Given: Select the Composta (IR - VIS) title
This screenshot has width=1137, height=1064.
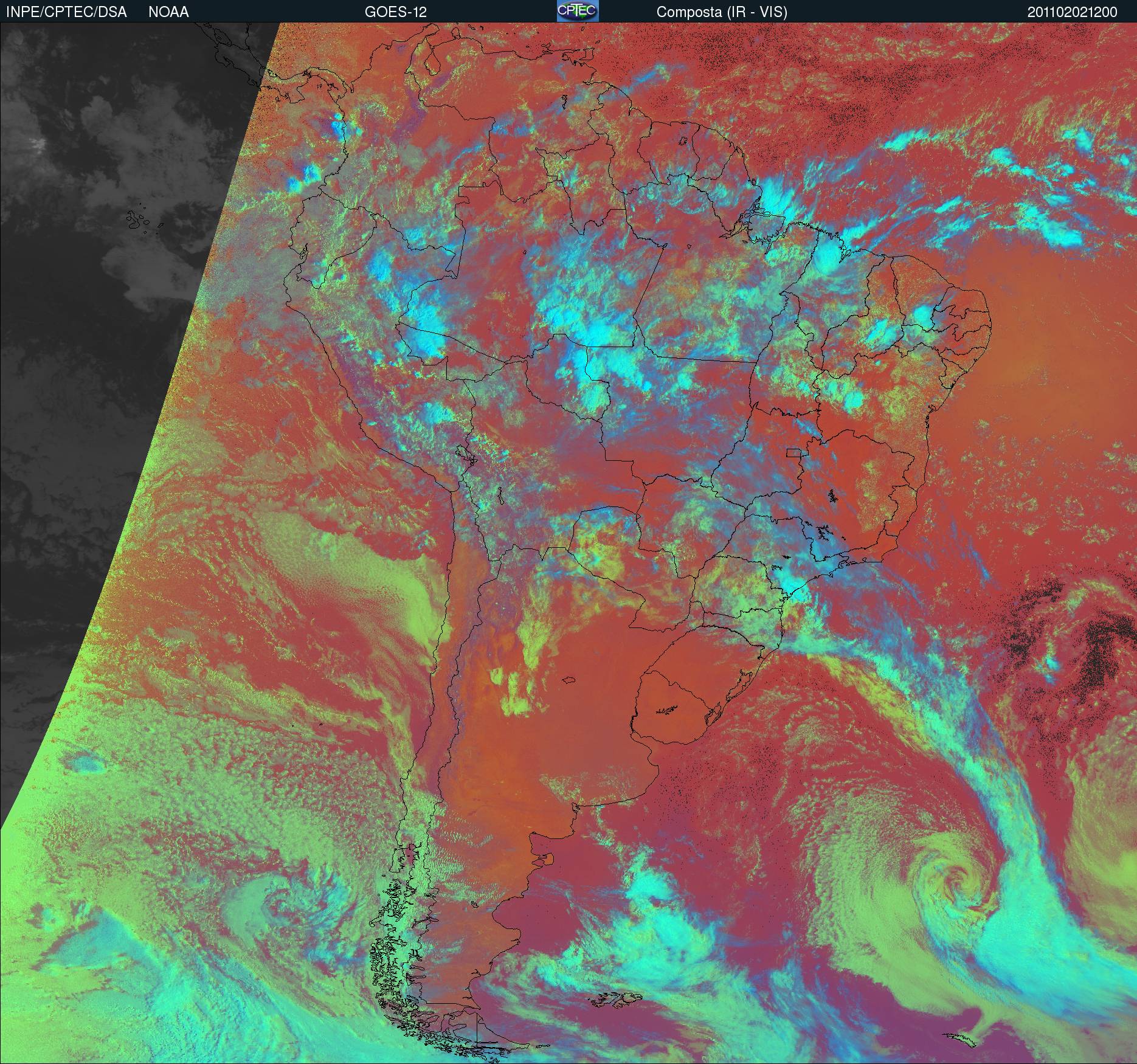Looking at the screenshot, I should [x=722, y=12].
